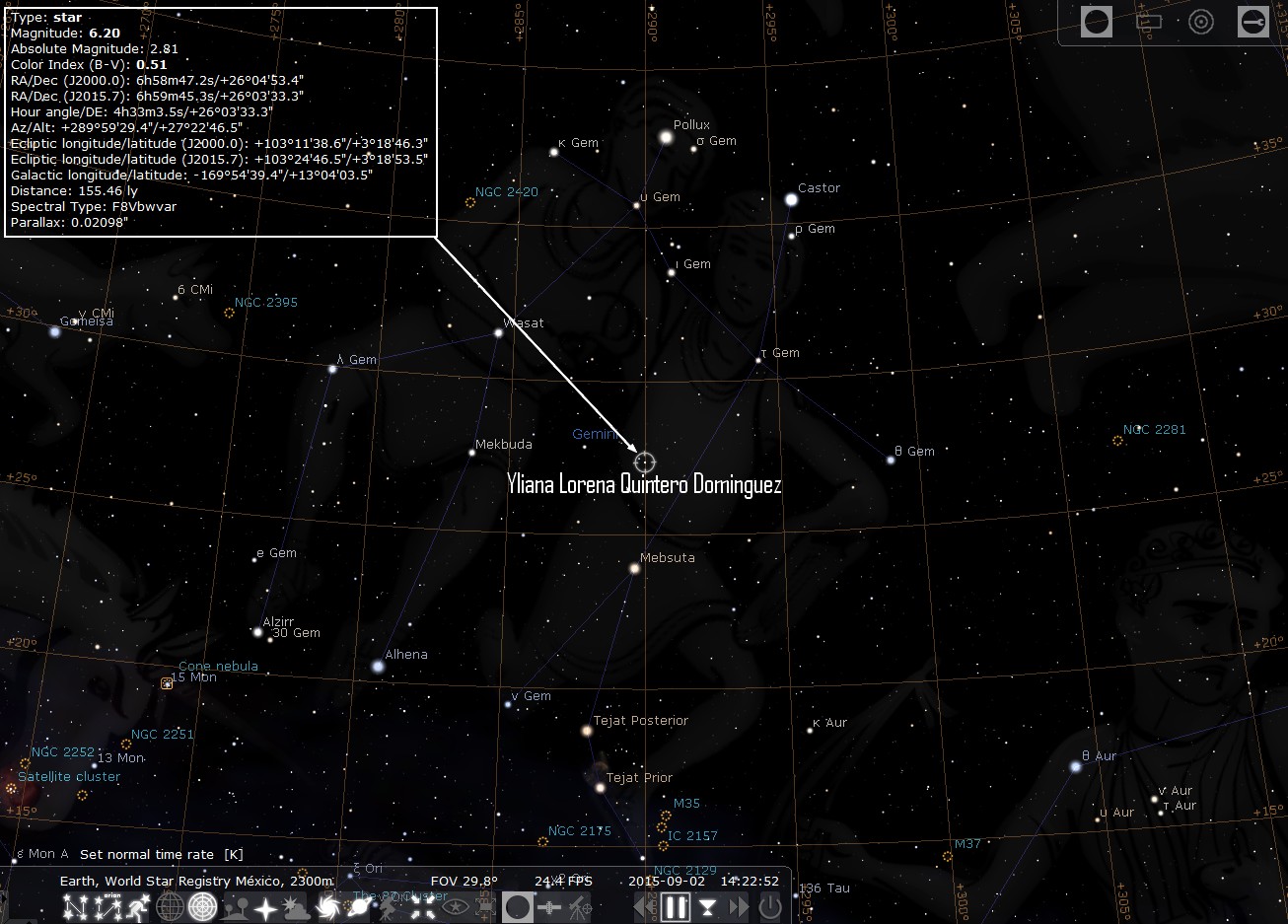Toggle atmosphere rendering
Screen dimensions: 1288x924
[295, 907]
